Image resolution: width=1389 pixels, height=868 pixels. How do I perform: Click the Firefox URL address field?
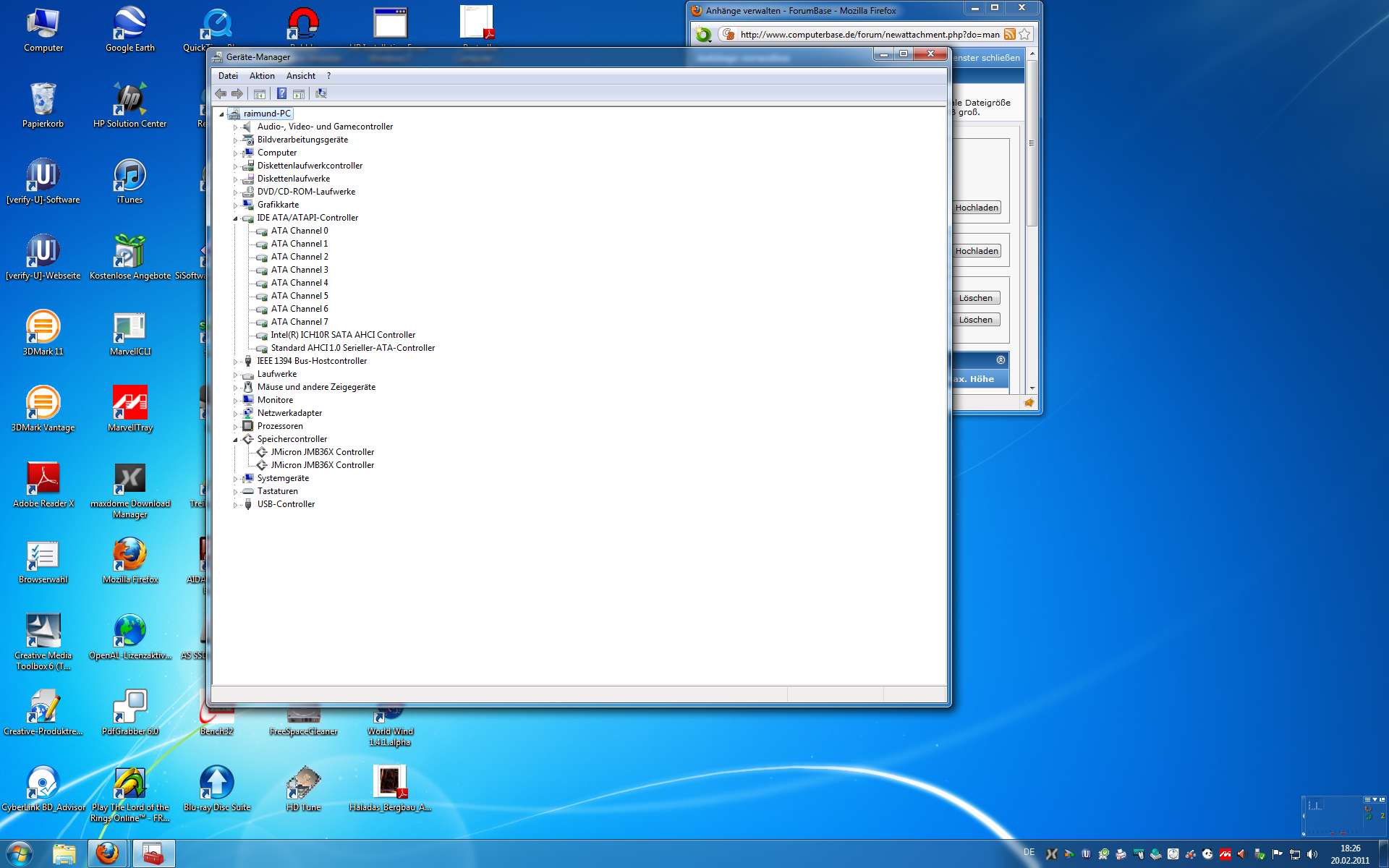click(x=868, y=34)
